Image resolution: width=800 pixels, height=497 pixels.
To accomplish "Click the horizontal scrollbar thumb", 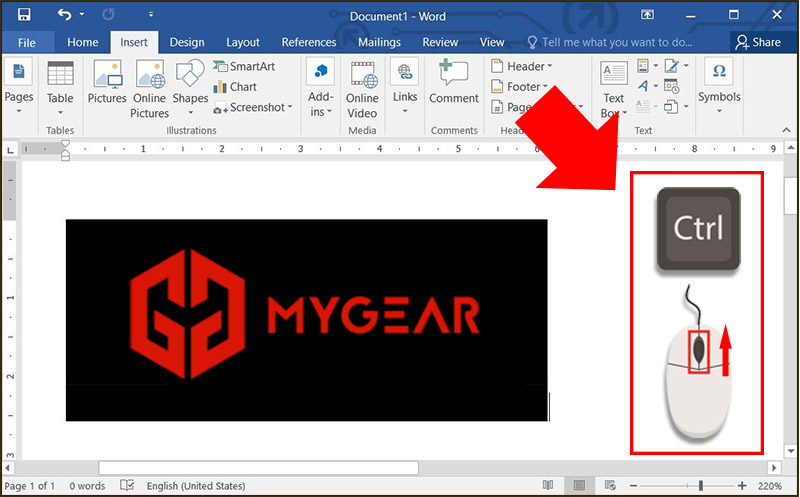I will pyautogui.click(x=258, y=467).
